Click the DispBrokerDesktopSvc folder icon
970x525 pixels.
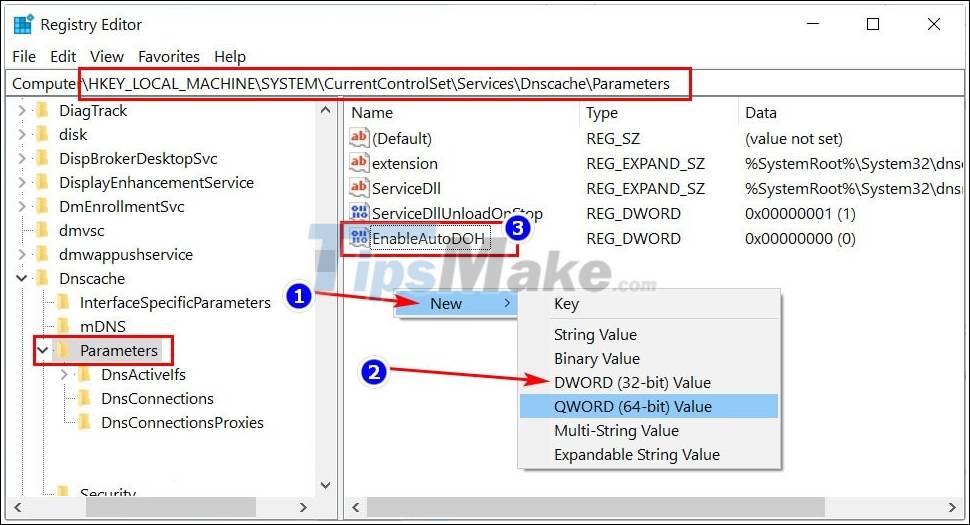point(43,158)
